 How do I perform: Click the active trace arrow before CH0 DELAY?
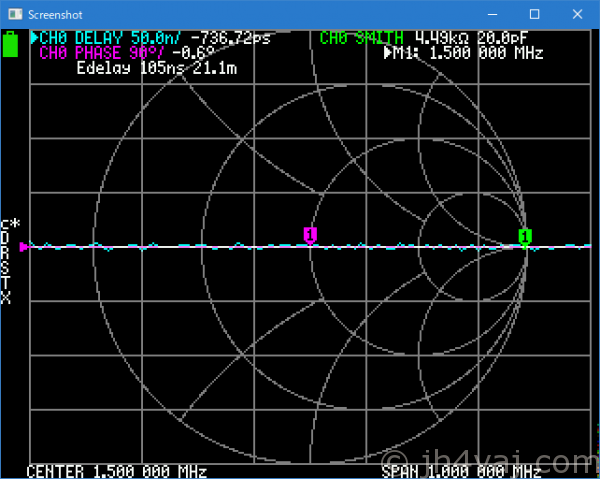[34, 38]
